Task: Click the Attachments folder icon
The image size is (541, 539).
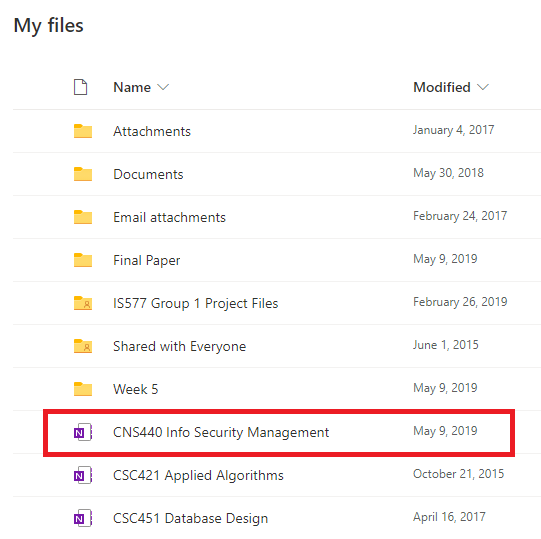Action: (x=83, y=131)
